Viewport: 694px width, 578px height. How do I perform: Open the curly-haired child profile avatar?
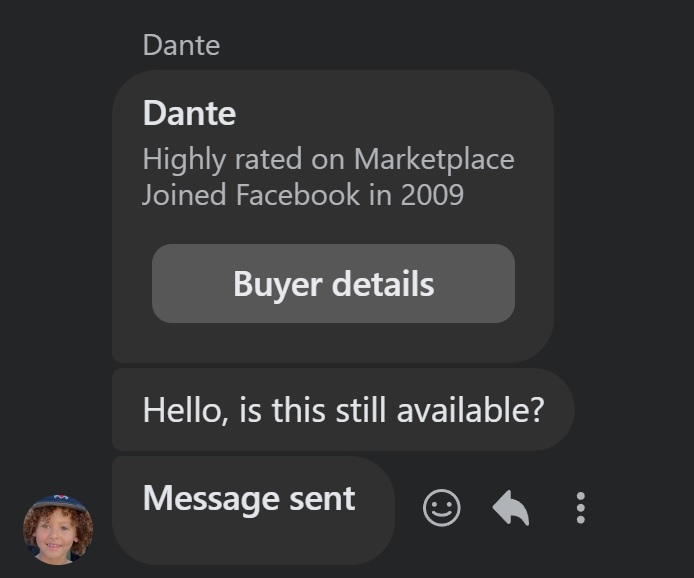pos(58,529)
